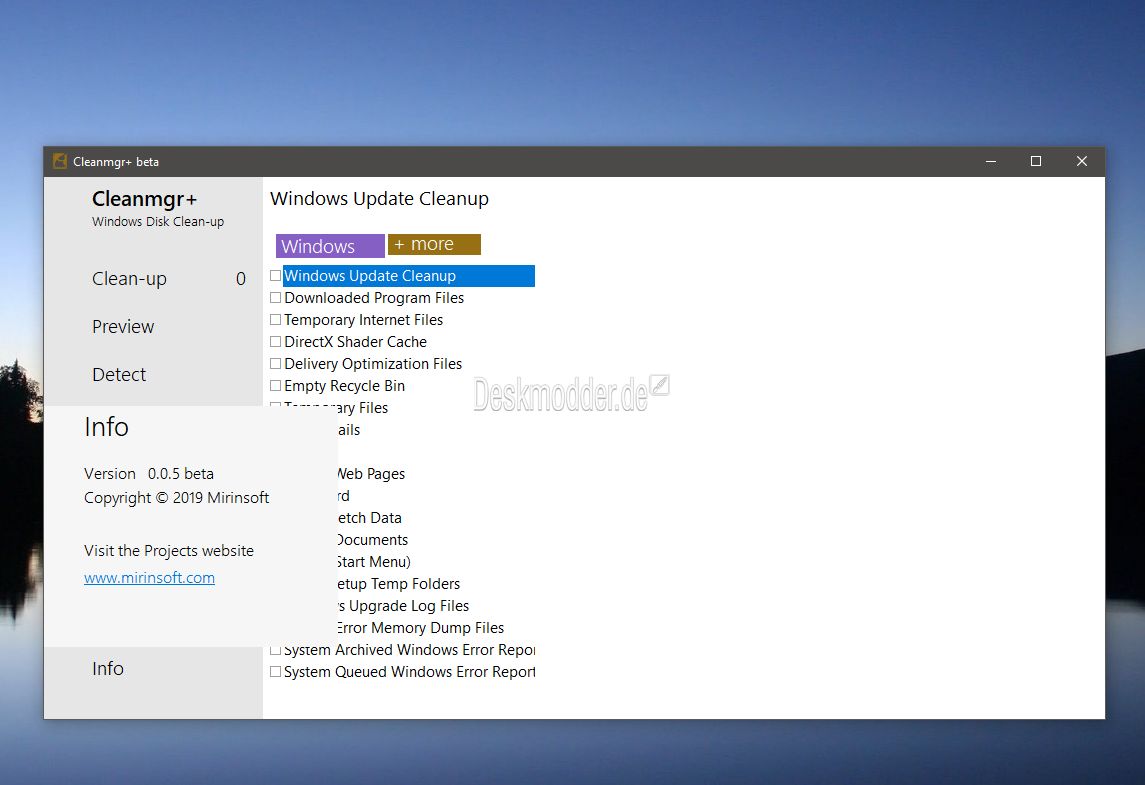Select Clean-up in the sidebar
1145x785 pixels.
129,279
